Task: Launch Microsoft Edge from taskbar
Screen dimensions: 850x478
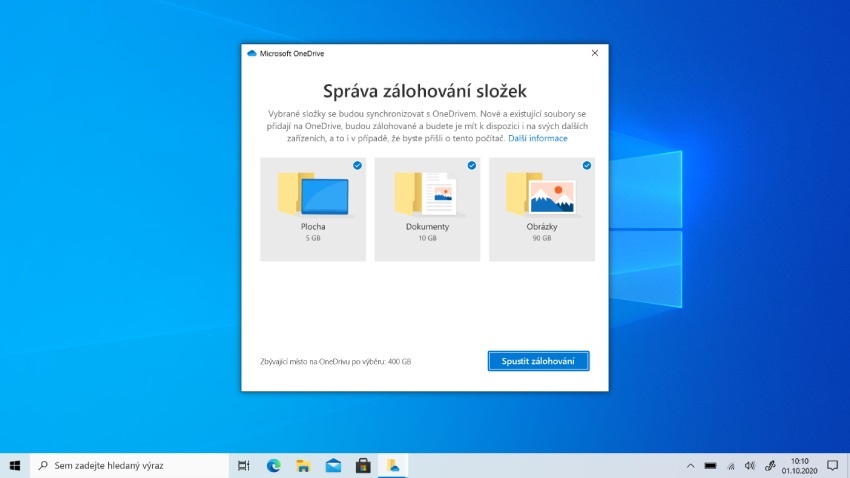Action: pyautogui.click(x=273, y=466)
